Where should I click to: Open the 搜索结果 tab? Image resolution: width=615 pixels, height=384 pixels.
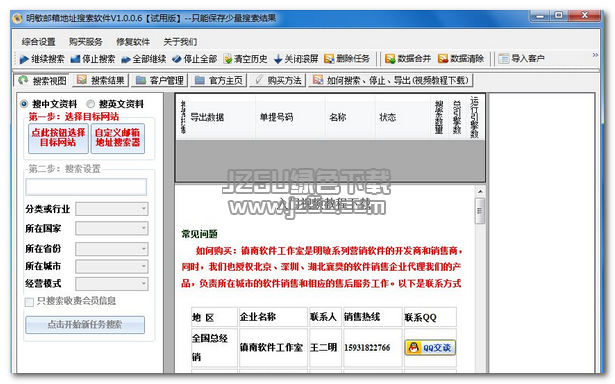101,80
